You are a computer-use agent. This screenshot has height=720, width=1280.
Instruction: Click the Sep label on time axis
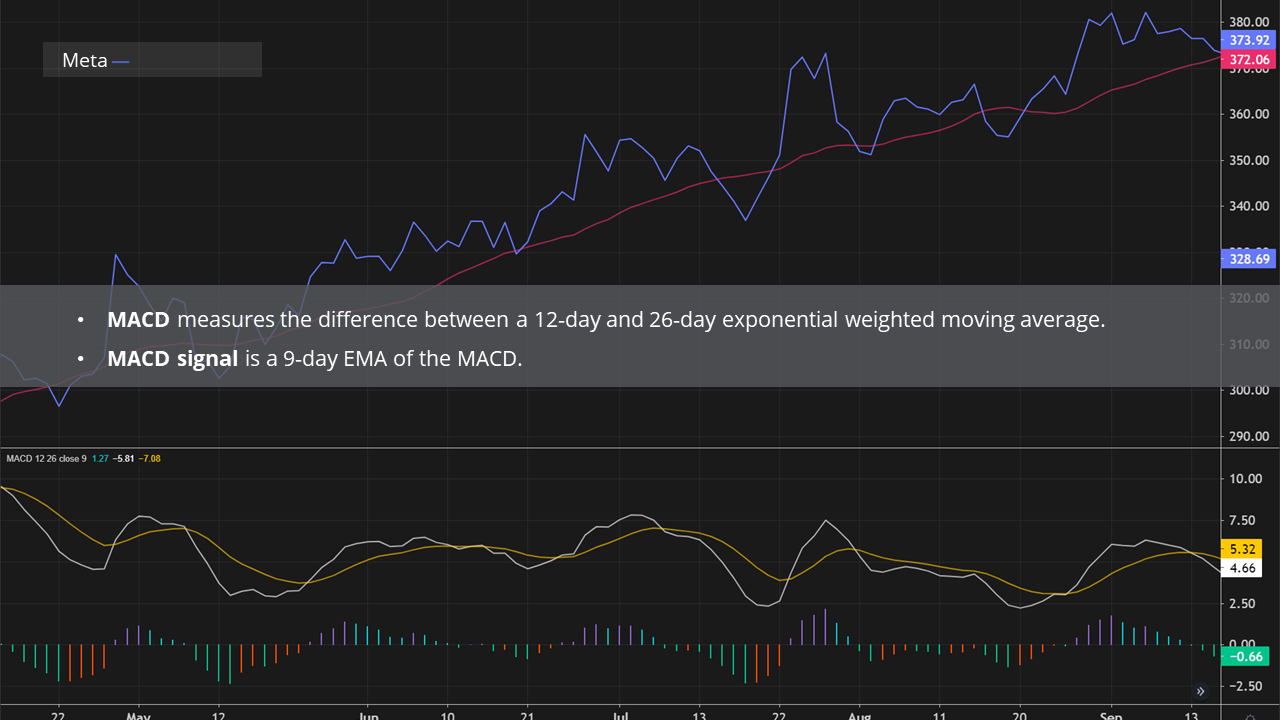[1110, 716]
